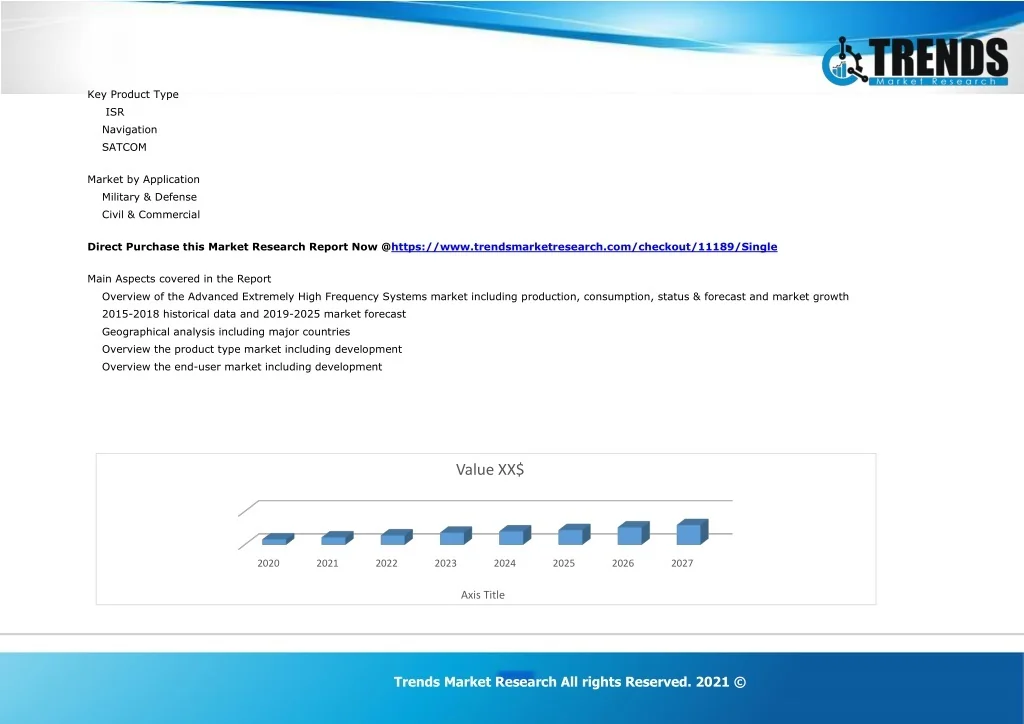Screen dimensions: 1024x724
Task: Click the 2021 year label on axis
Action: click(x=327, y=564)
